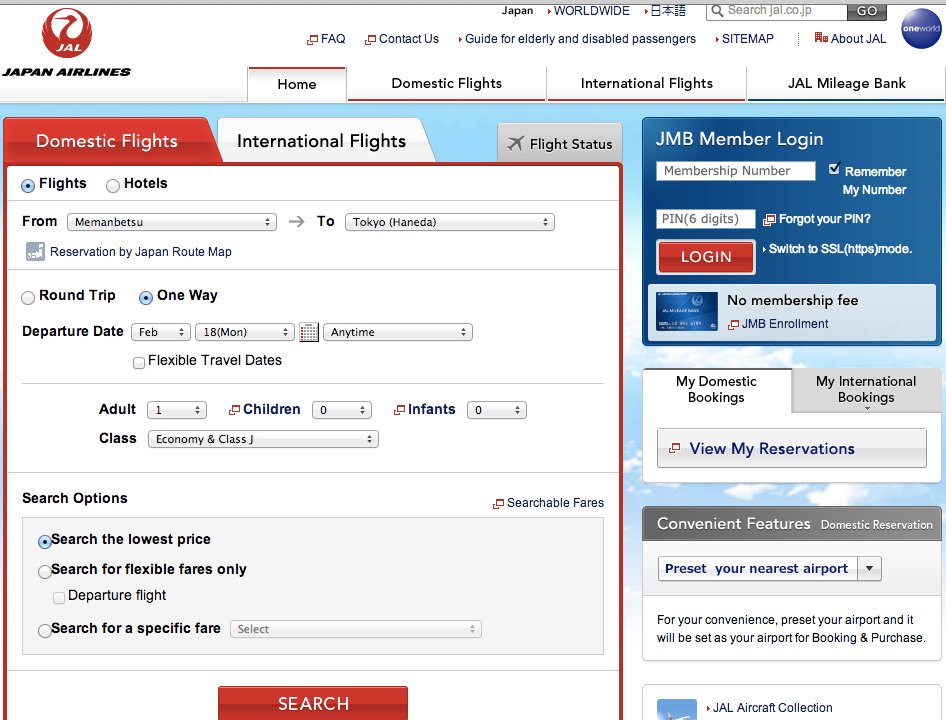Go to the Home navigation tab
The width and height of the screenshot is (946, 720).
[x=297, y=84]
